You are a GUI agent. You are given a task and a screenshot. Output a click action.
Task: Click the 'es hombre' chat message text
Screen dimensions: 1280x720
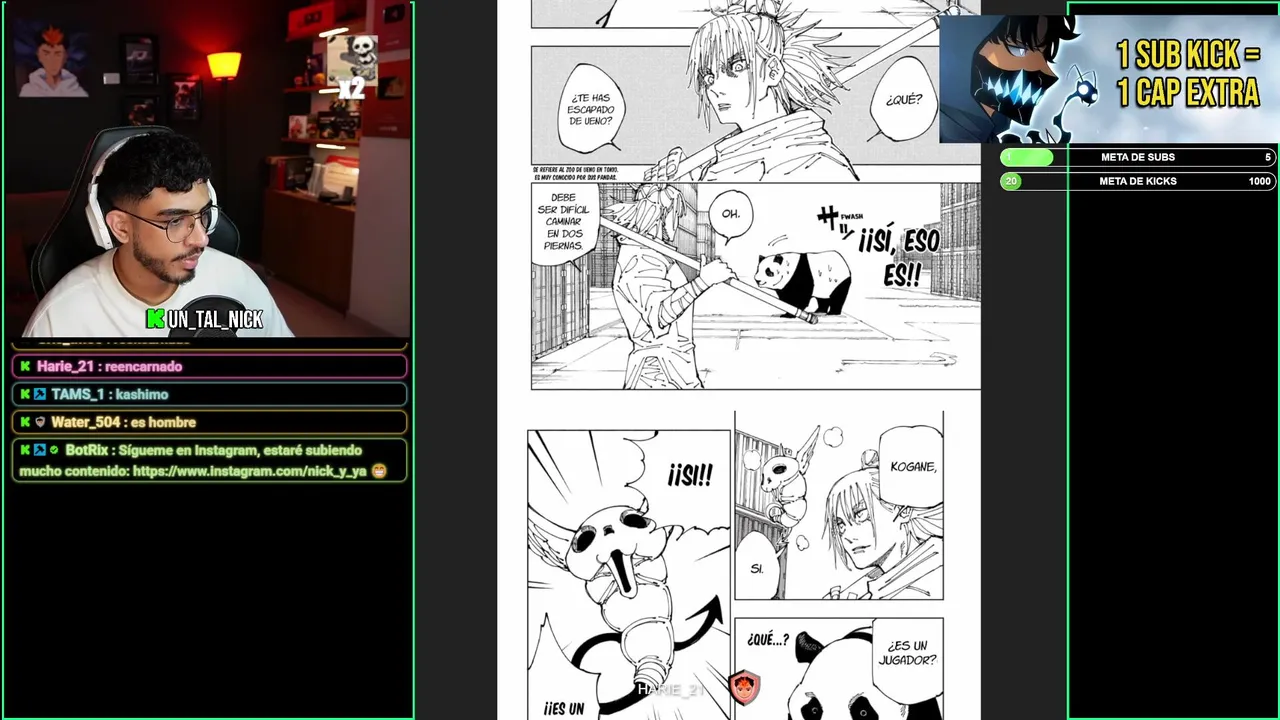coord(163,422)
